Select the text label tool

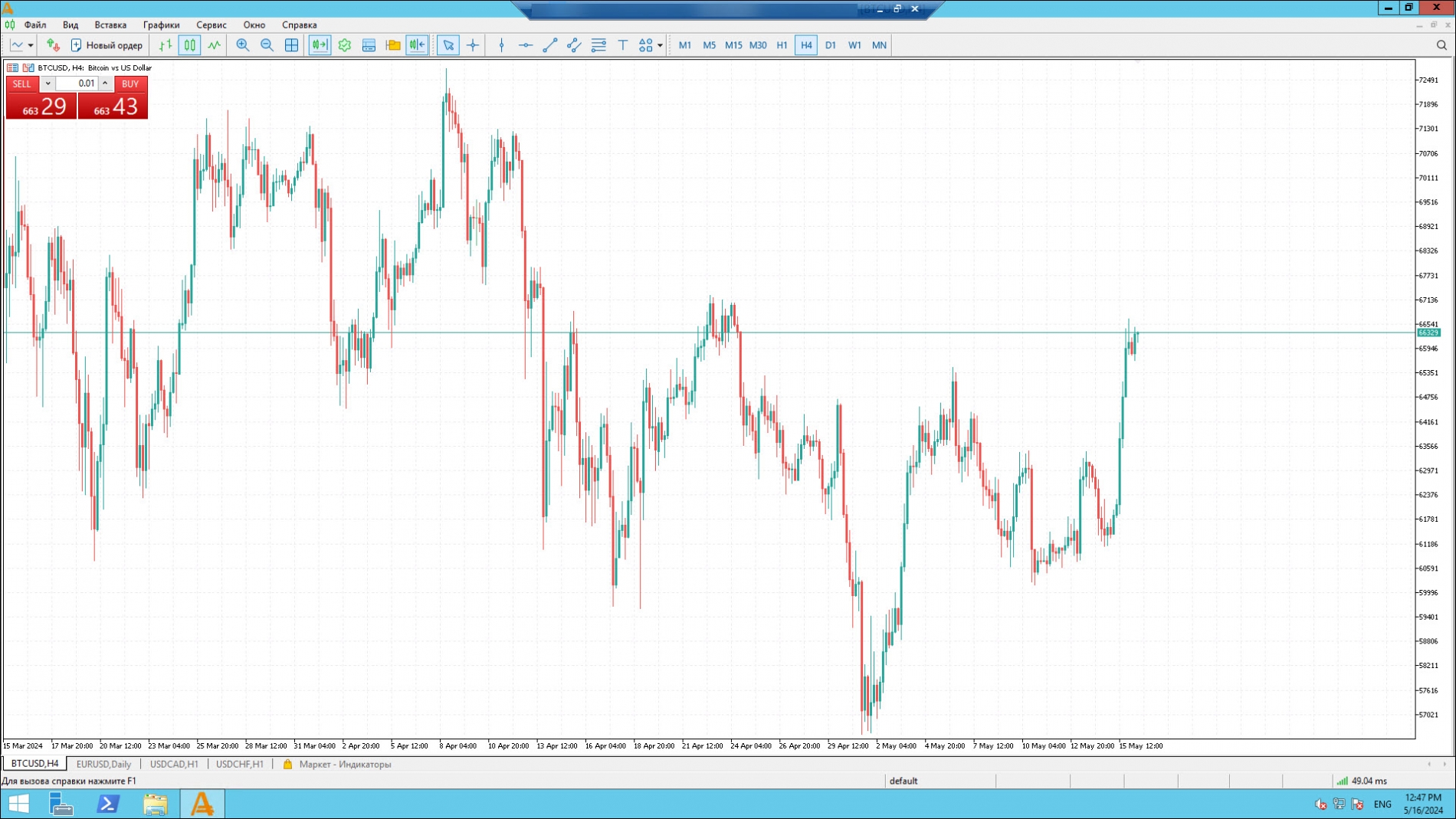(622, 45)
